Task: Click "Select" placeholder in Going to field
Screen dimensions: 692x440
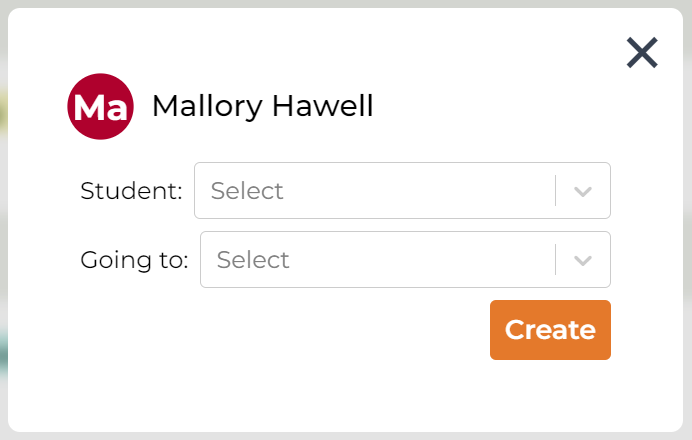Action: (253, 260)
